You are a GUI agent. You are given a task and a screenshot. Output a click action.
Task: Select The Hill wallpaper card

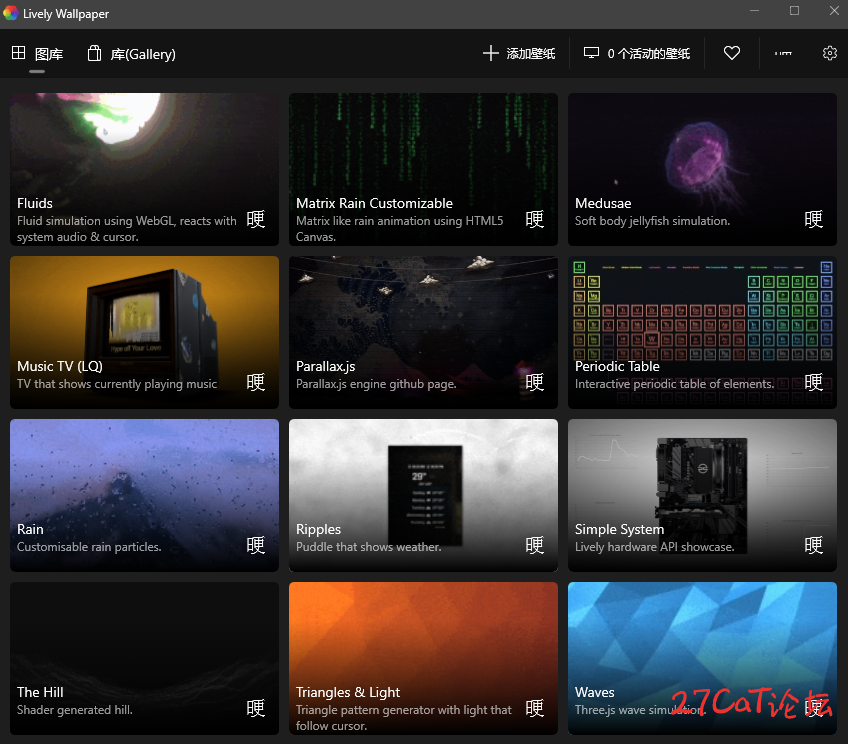[x=144, y=659]
